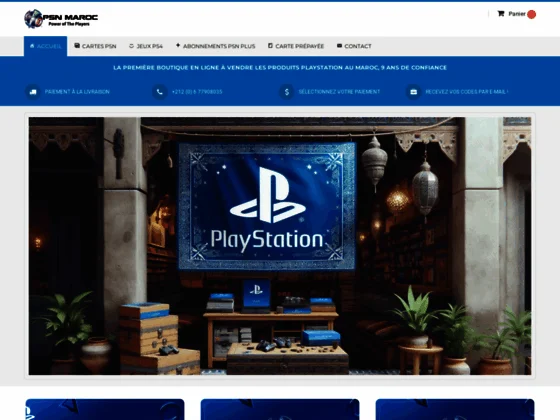560x420 pixels.
Task: Click Paiement à la livraison text
Action: pos(77,92)
